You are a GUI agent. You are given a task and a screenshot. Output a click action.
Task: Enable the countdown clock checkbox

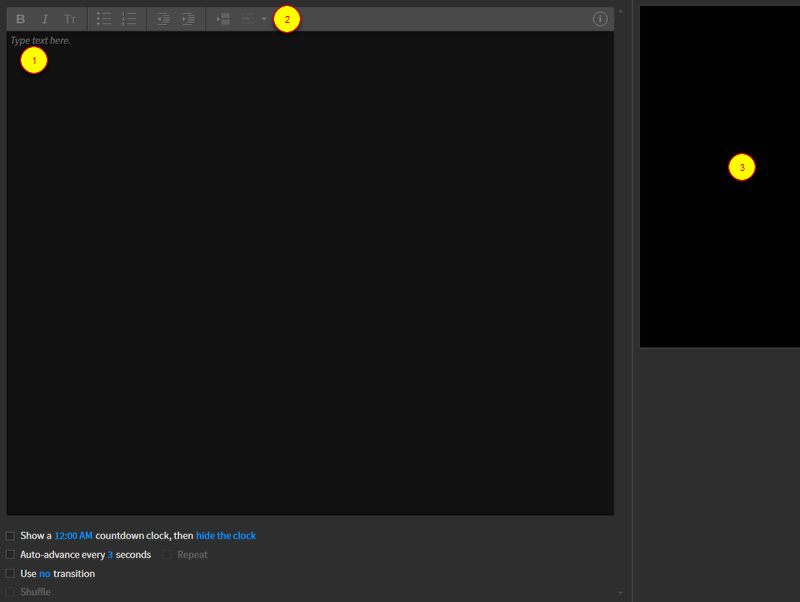point(11,536)
